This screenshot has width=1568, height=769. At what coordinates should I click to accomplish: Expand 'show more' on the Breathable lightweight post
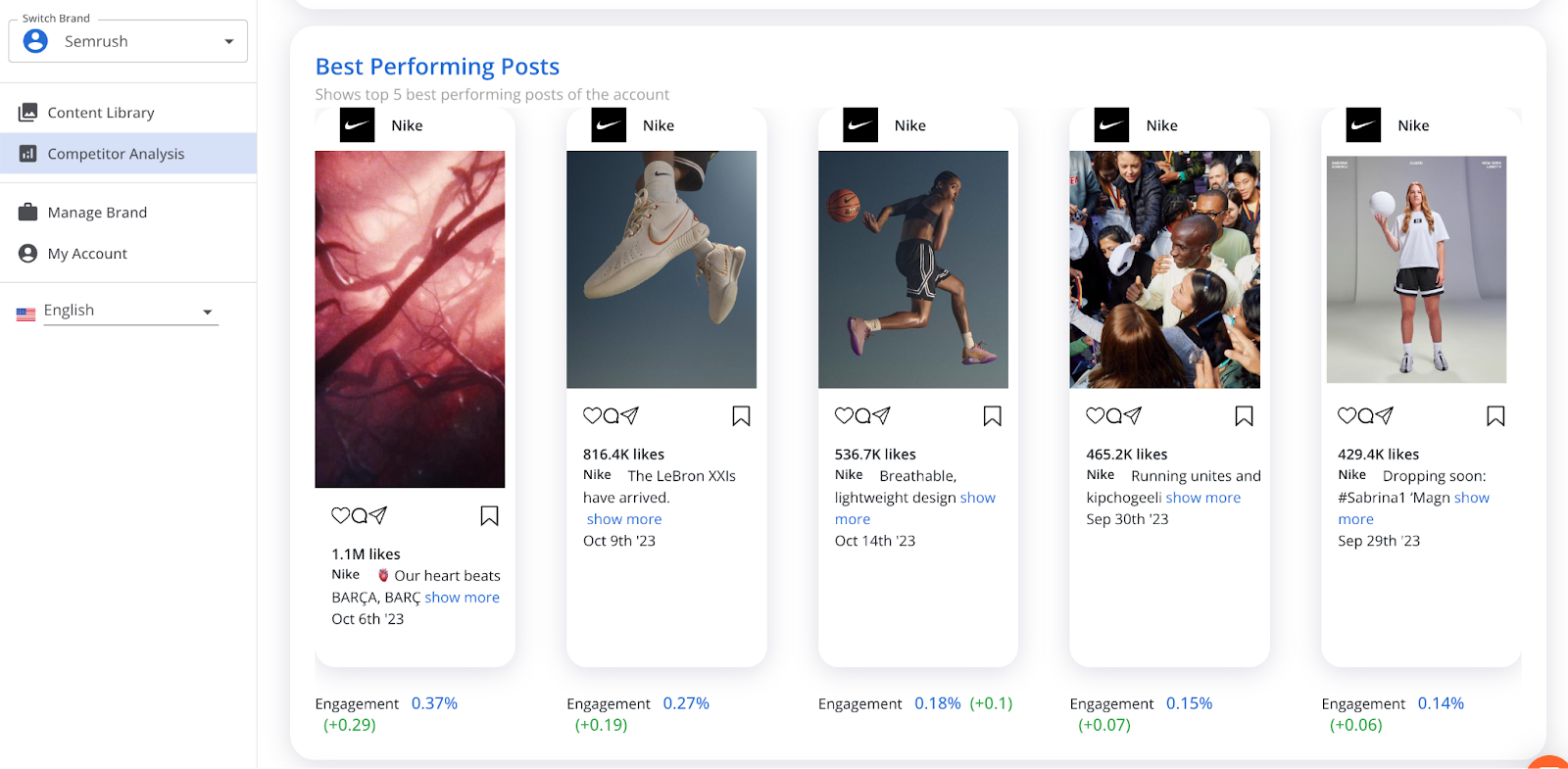pyautogui.click(x=977, y=498)
